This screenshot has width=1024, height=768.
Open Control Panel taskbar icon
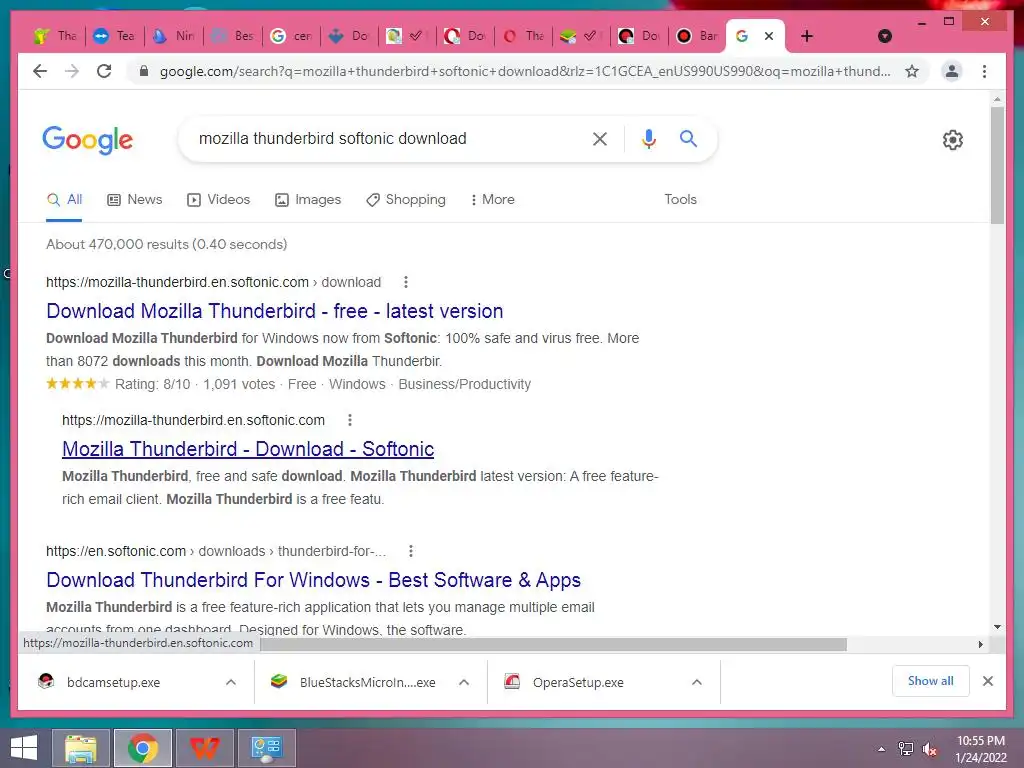tap(266, 748)
